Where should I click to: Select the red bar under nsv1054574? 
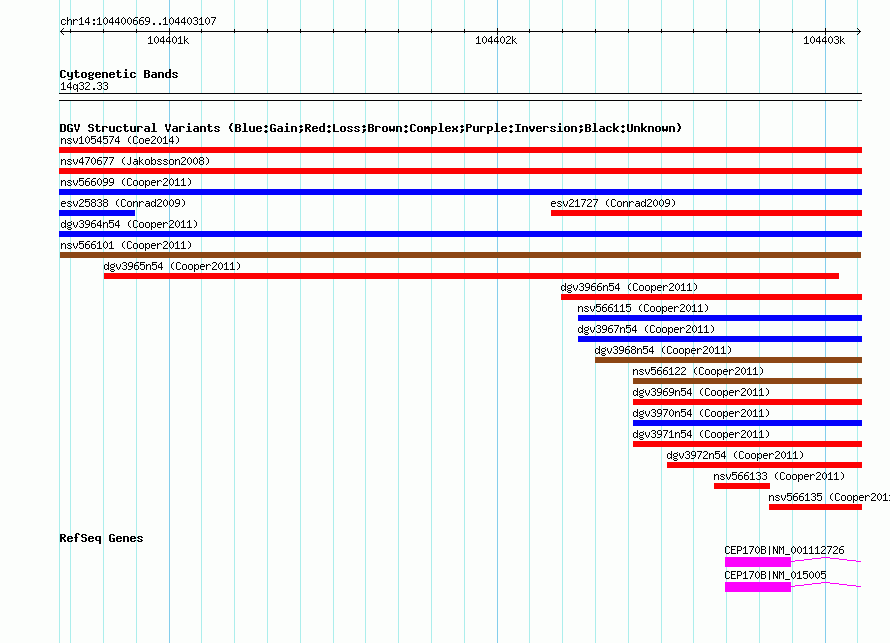(x=460, y=150)
